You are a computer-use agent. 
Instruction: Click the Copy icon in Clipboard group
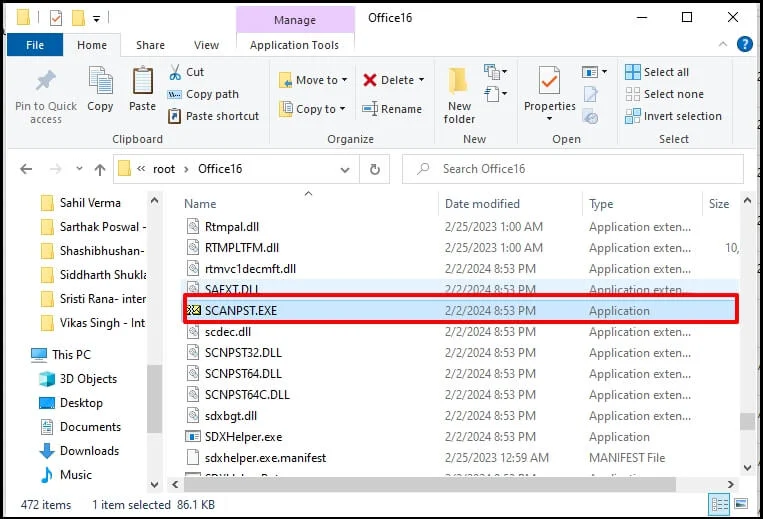[100, 82]
